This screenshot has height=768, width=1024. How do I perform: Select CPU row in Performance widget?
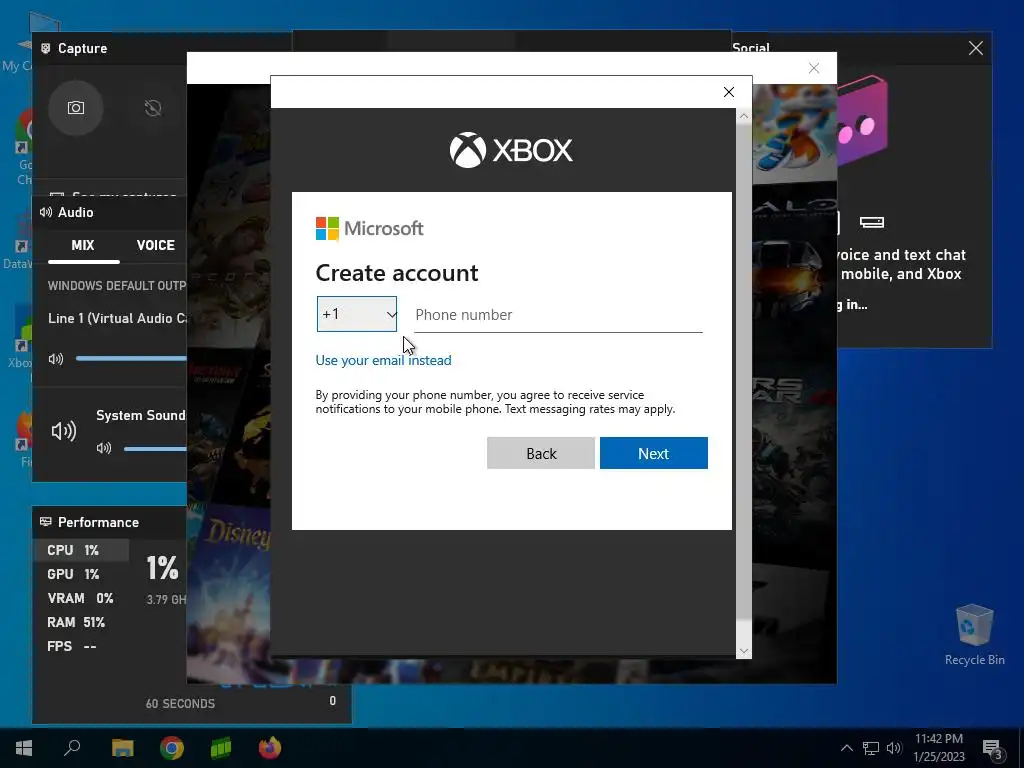(x=81, y=551)
